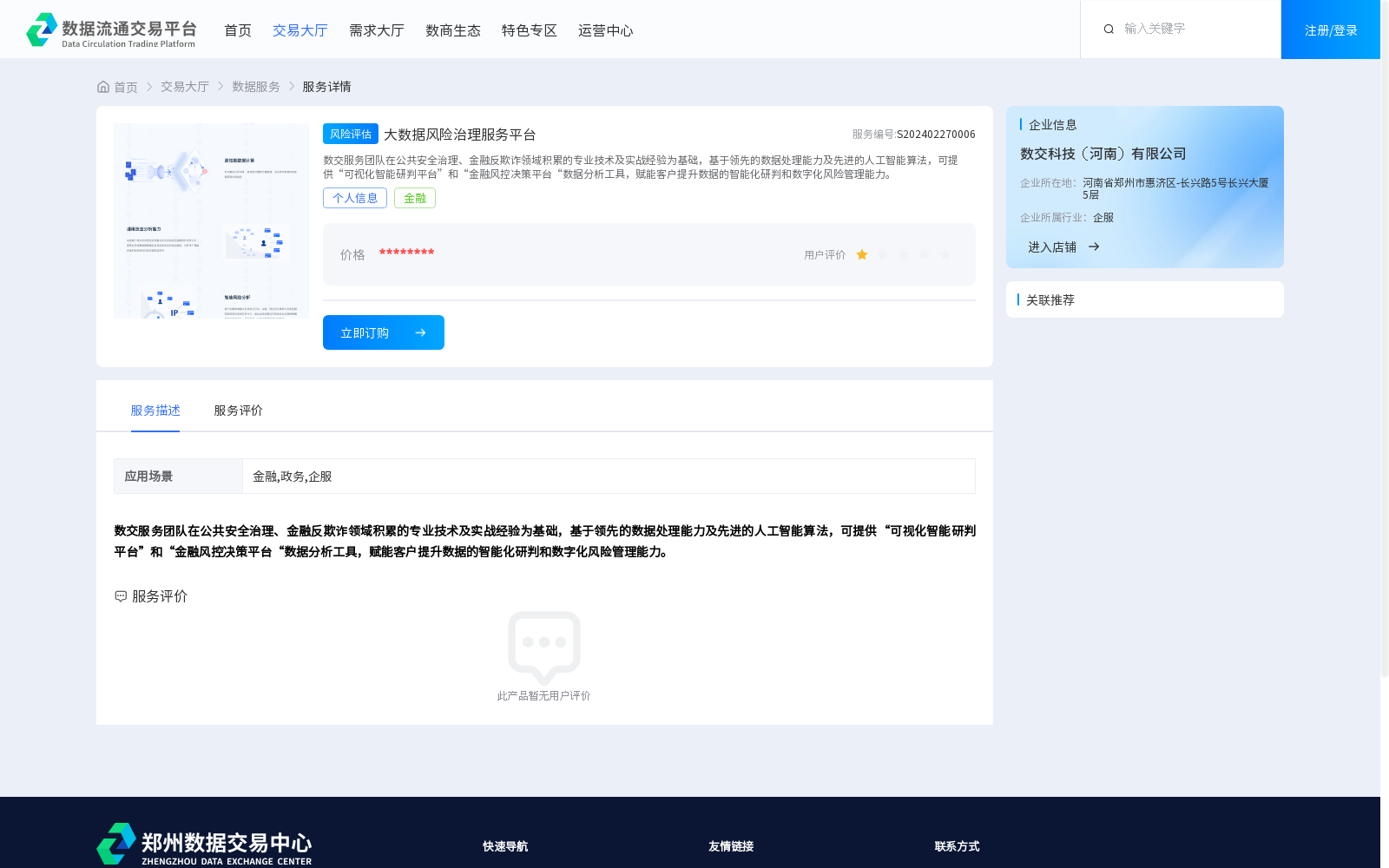Click the 企业所属行业 value 企服

point(1103,218)
